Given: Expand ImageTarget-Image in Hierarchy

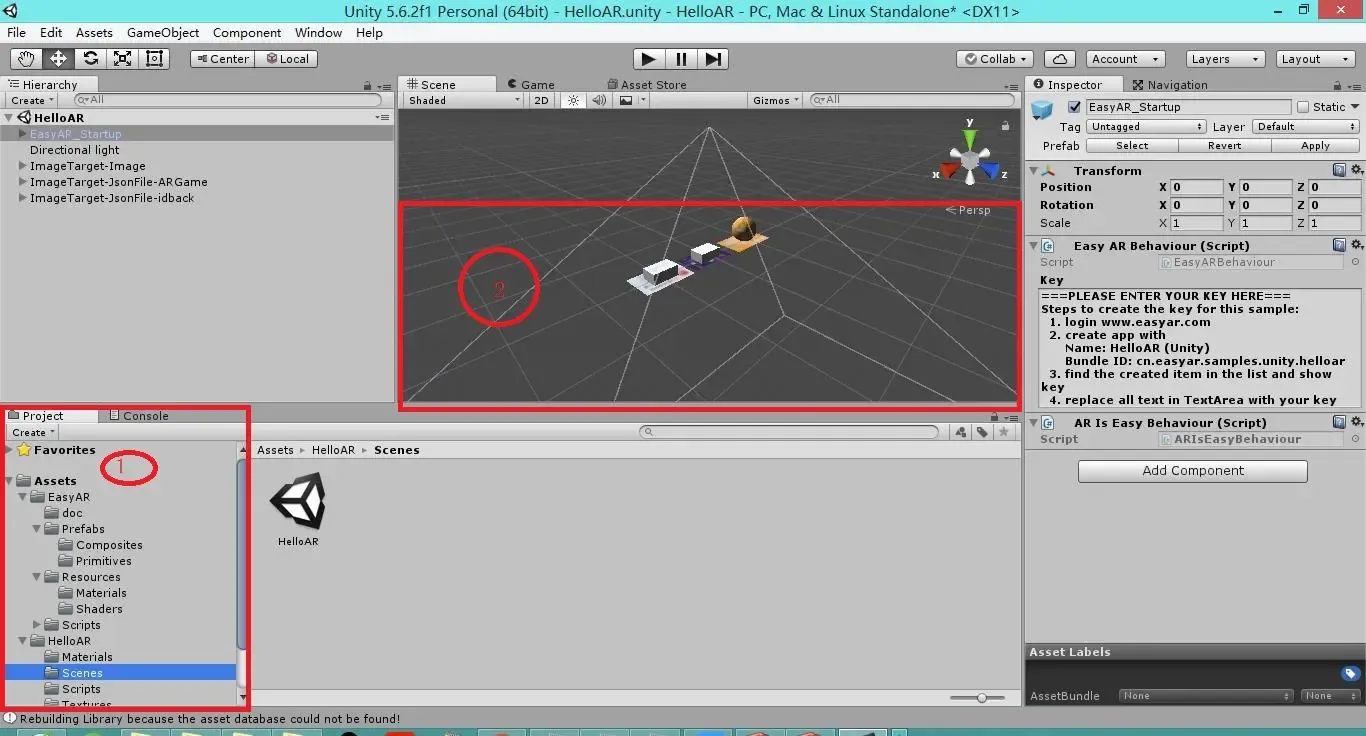Looking at the screenshot, I should click(x=23, y=166).
